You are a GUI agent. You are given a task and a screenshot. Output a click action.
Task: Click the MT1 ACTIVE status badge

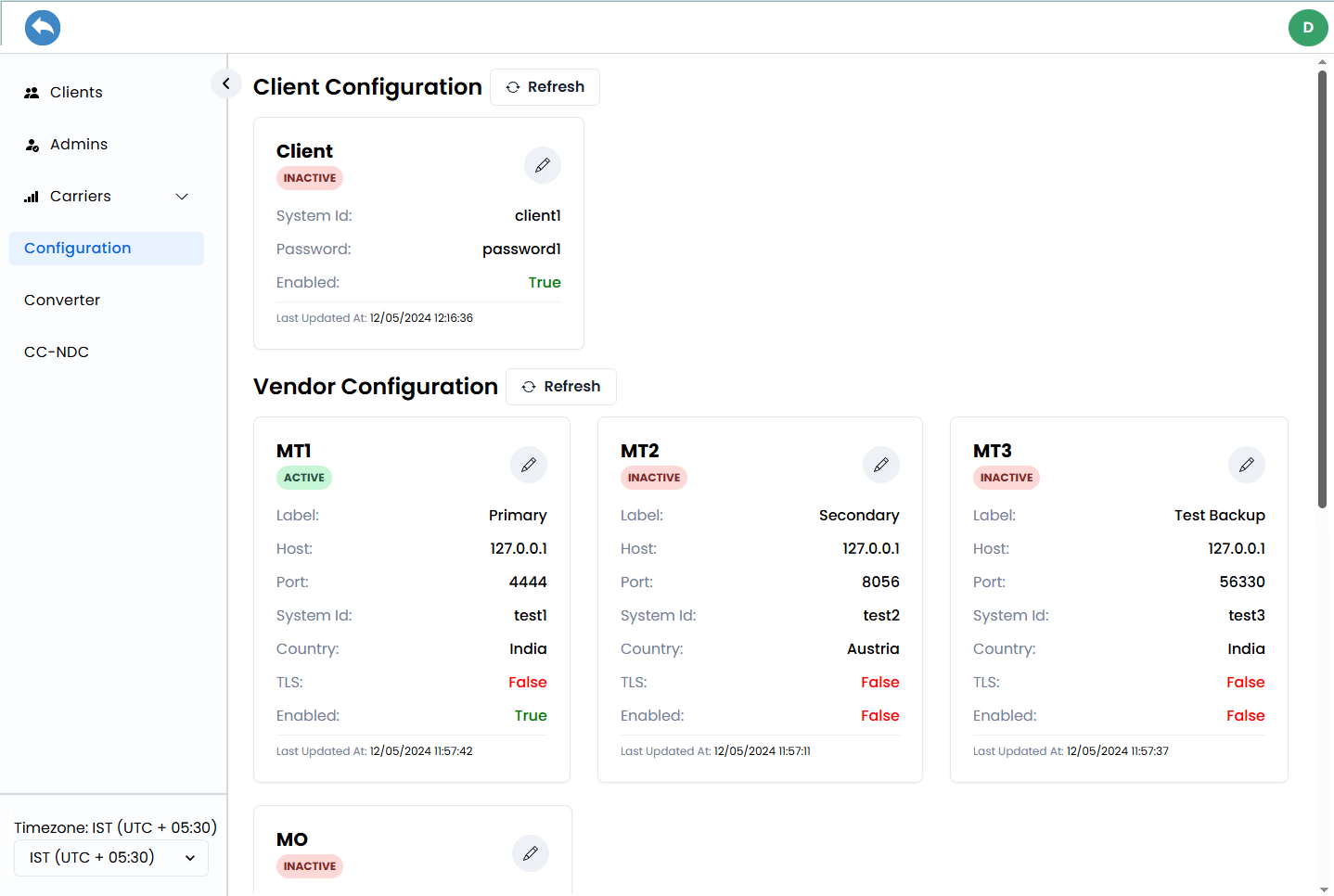tap(304, 478)
